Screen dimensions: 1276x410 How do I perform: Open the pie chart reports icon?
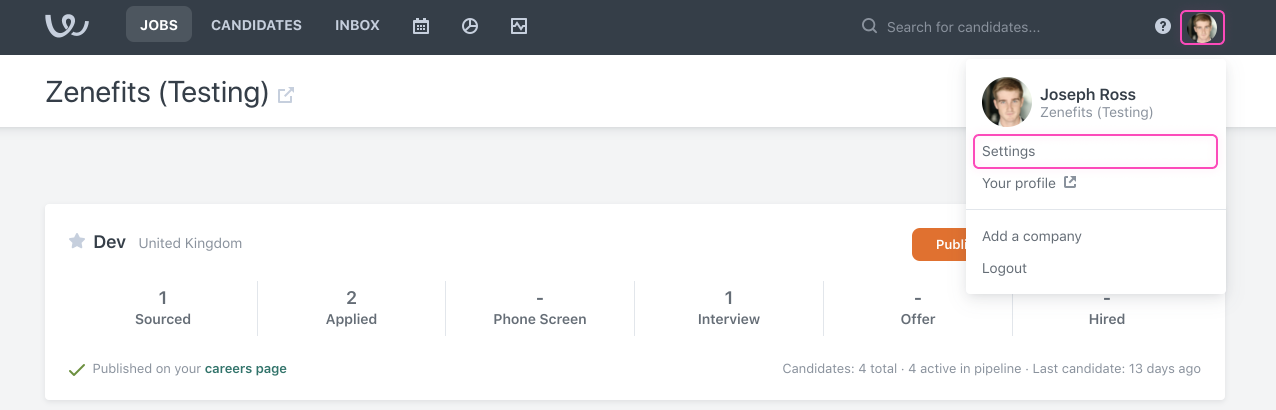(x=470, y=26)
